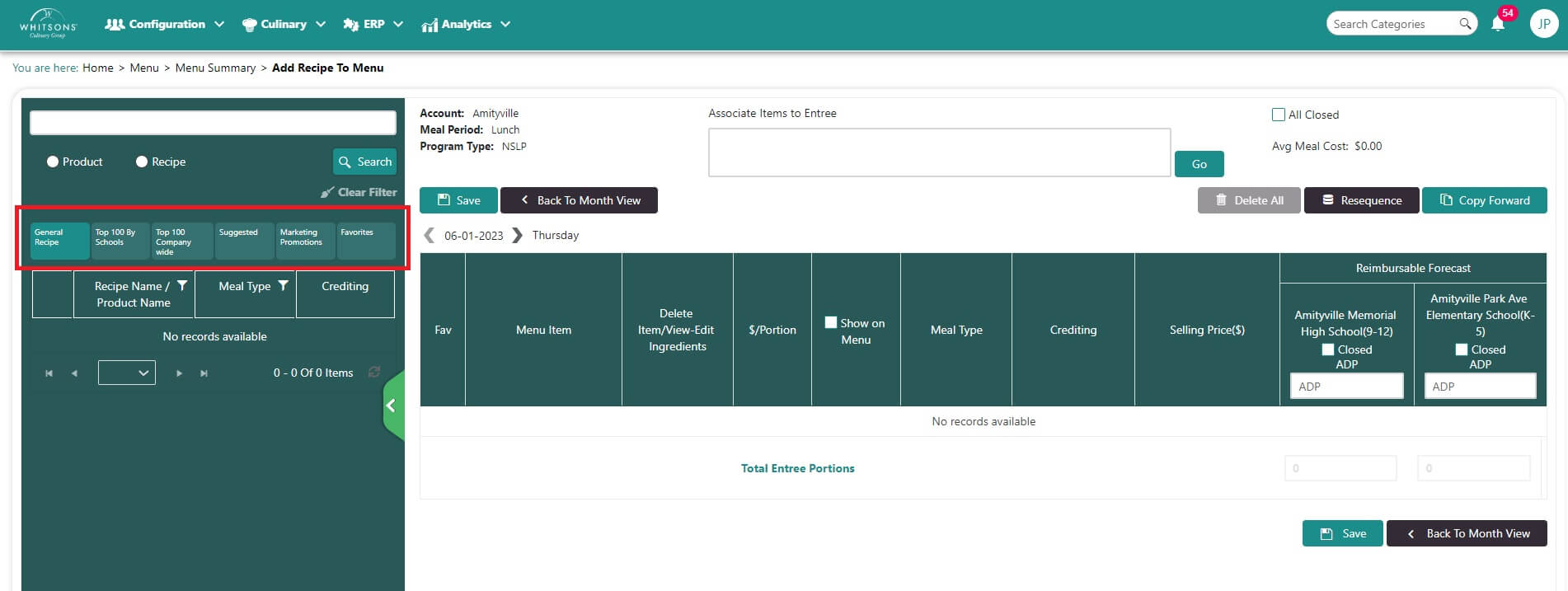Switch to the Marketing Promotions tab
1568x591 pixels.
[305, 241]
